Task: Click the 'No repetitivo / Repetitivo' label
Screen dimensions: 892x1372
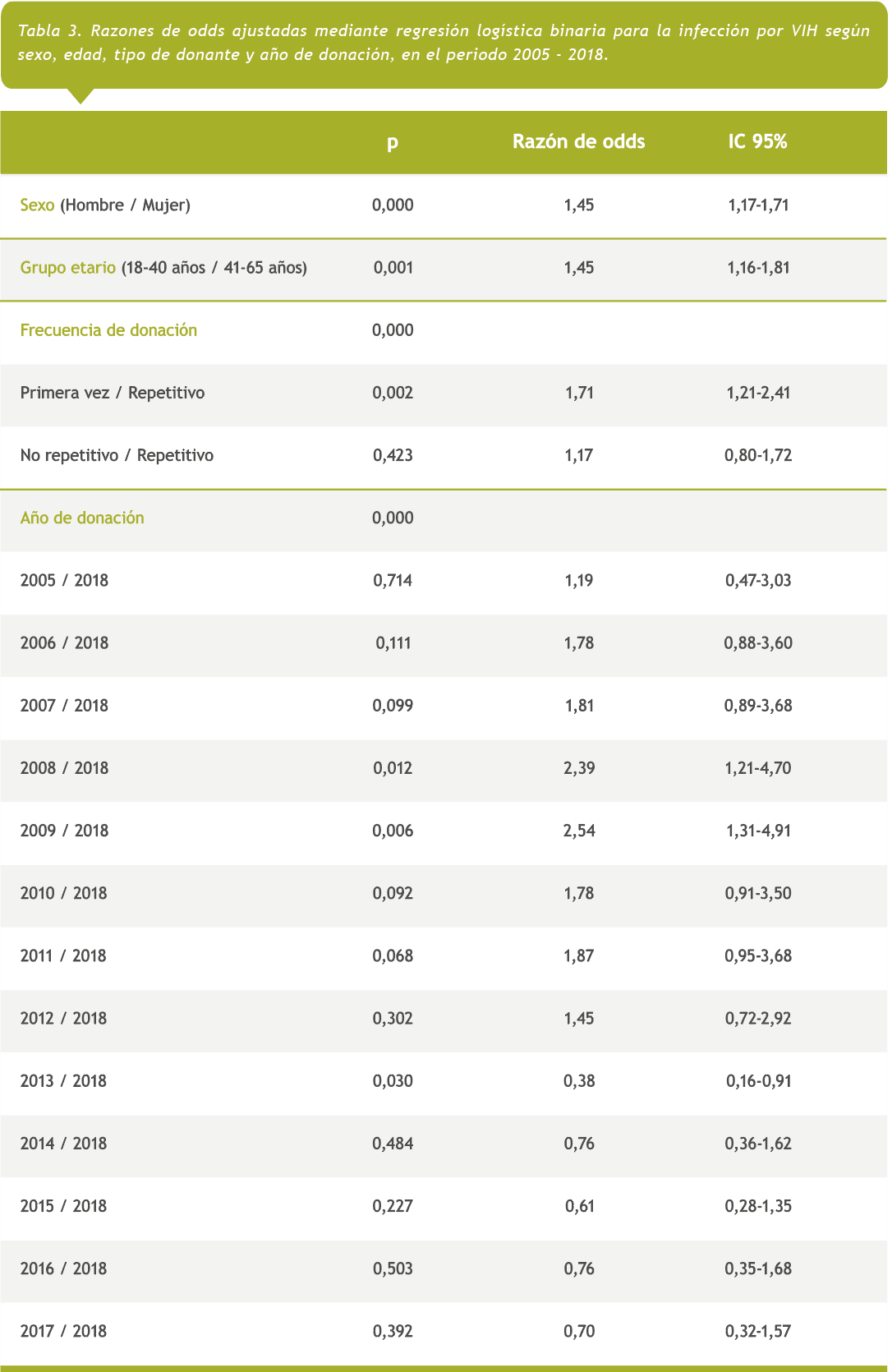Action: (117, 455)
